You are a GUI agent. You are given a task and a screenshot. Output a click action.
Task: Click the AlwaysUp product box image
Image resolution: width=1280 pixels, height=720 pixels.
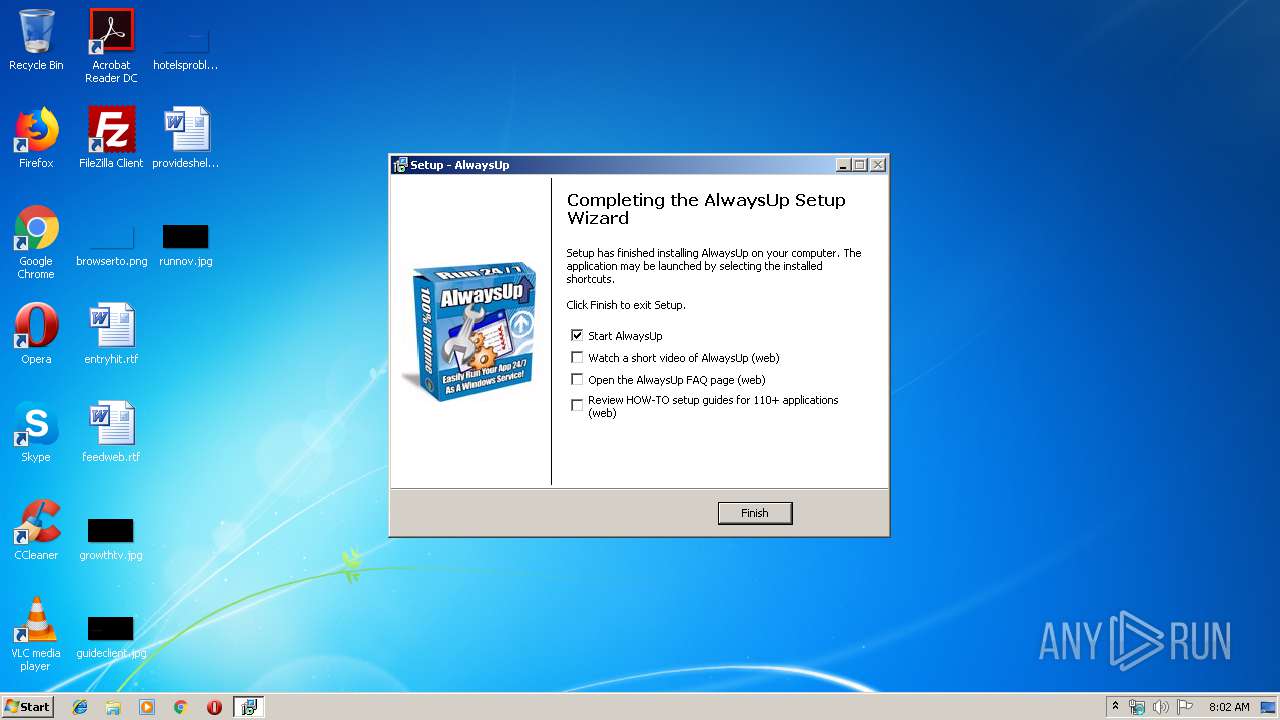[x=470, y=330]
